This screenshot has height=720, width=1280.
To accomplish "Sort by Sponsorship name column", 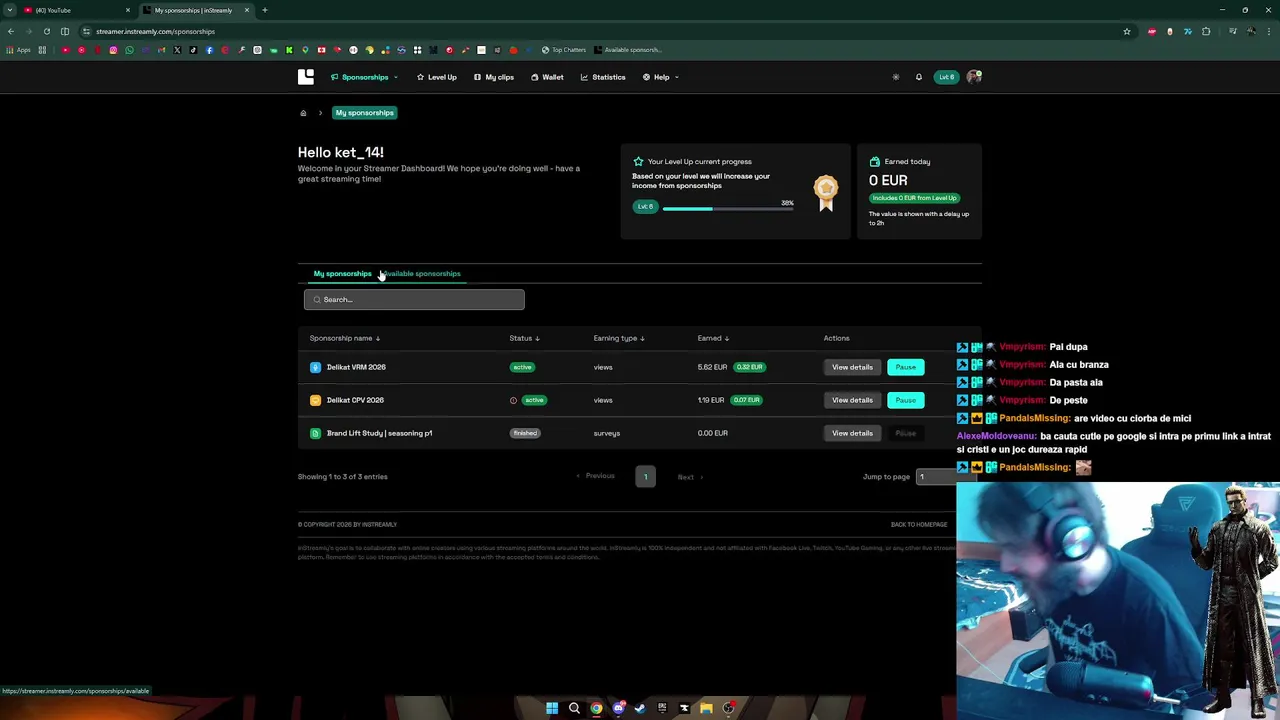I will point(345,338).
